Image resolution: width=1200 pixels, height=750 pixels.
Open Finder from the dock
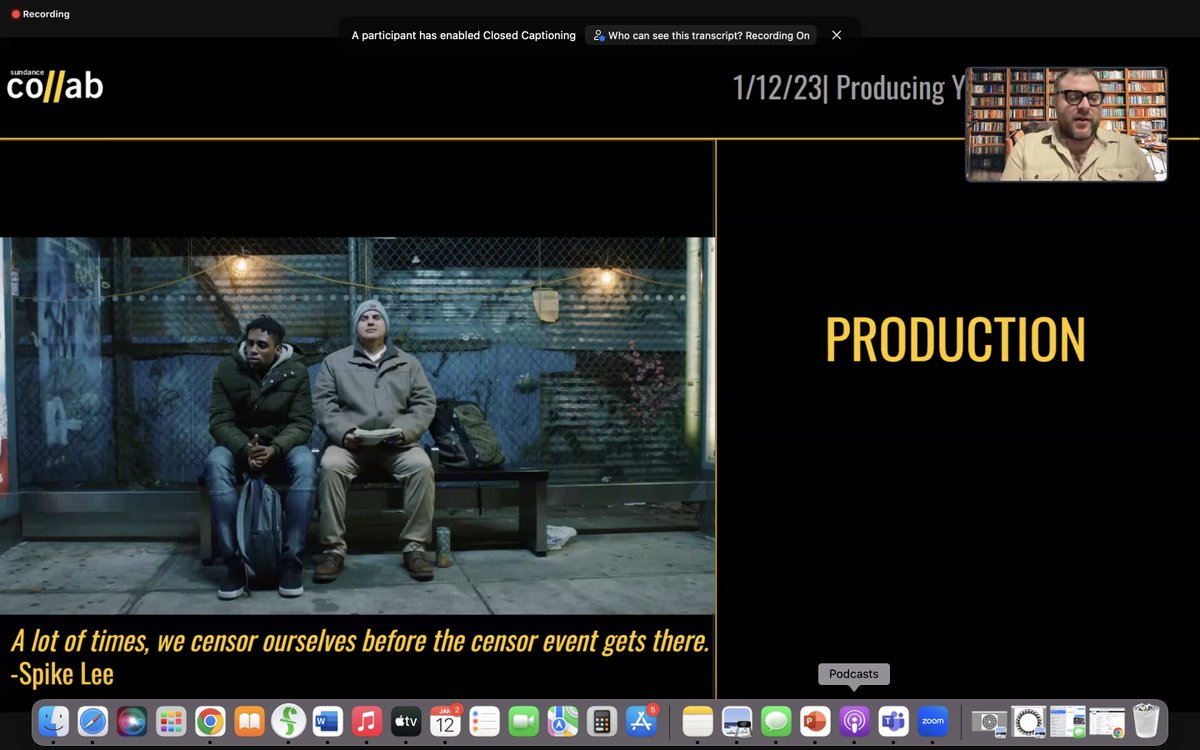pyautogui.click(x=53, y=721)
